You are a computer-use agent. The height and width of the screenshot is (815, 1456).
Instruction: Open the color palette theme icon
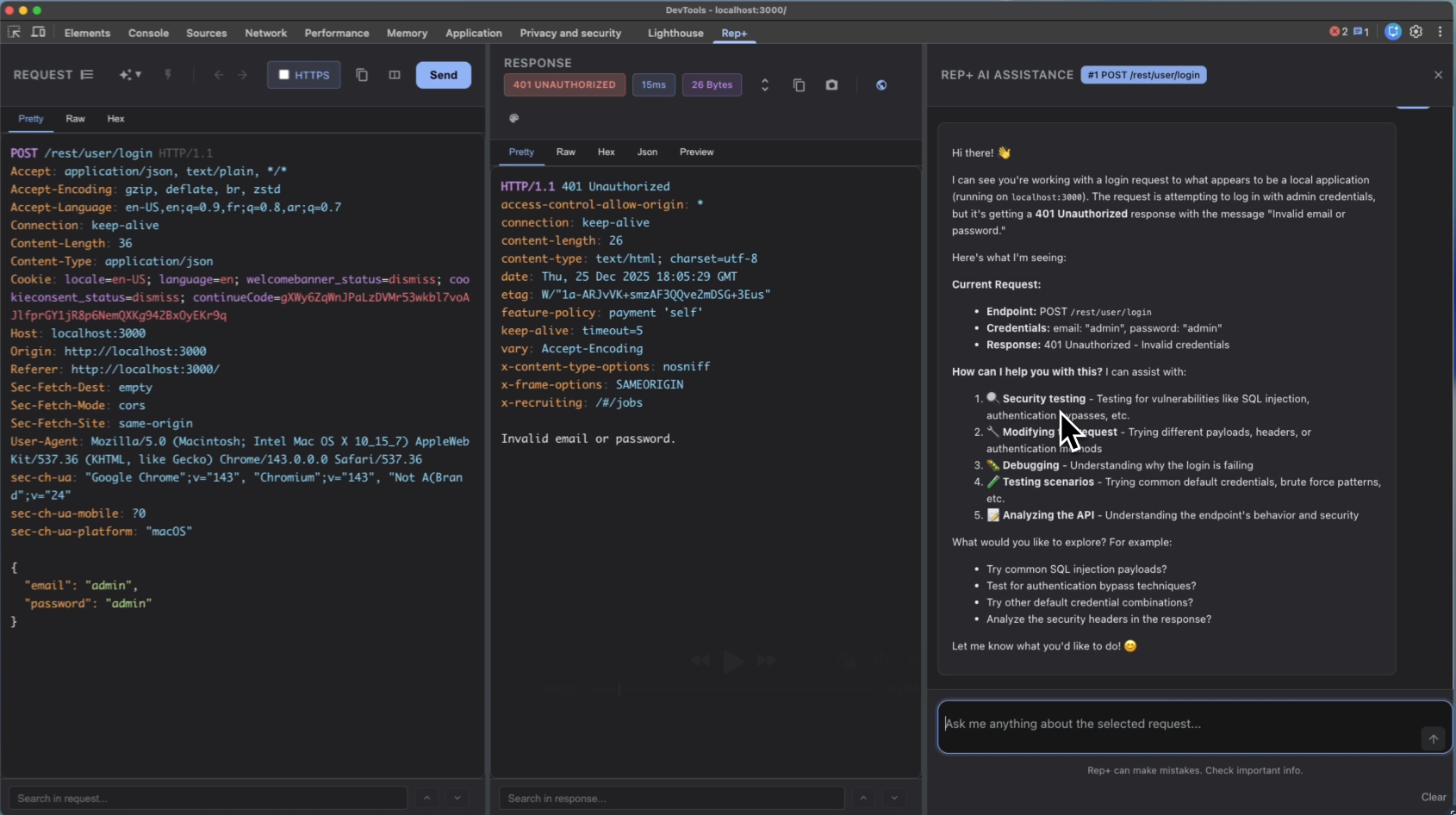[x=514, y=118]
